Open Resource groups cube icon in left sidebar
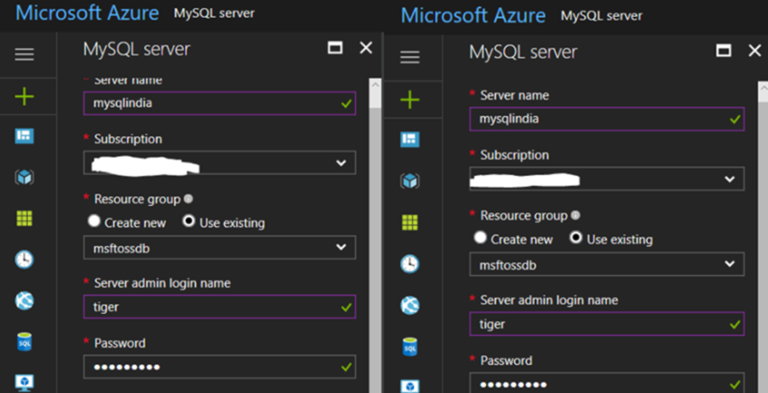Viewport: 768px width, 393px height. tap(24, 177)
